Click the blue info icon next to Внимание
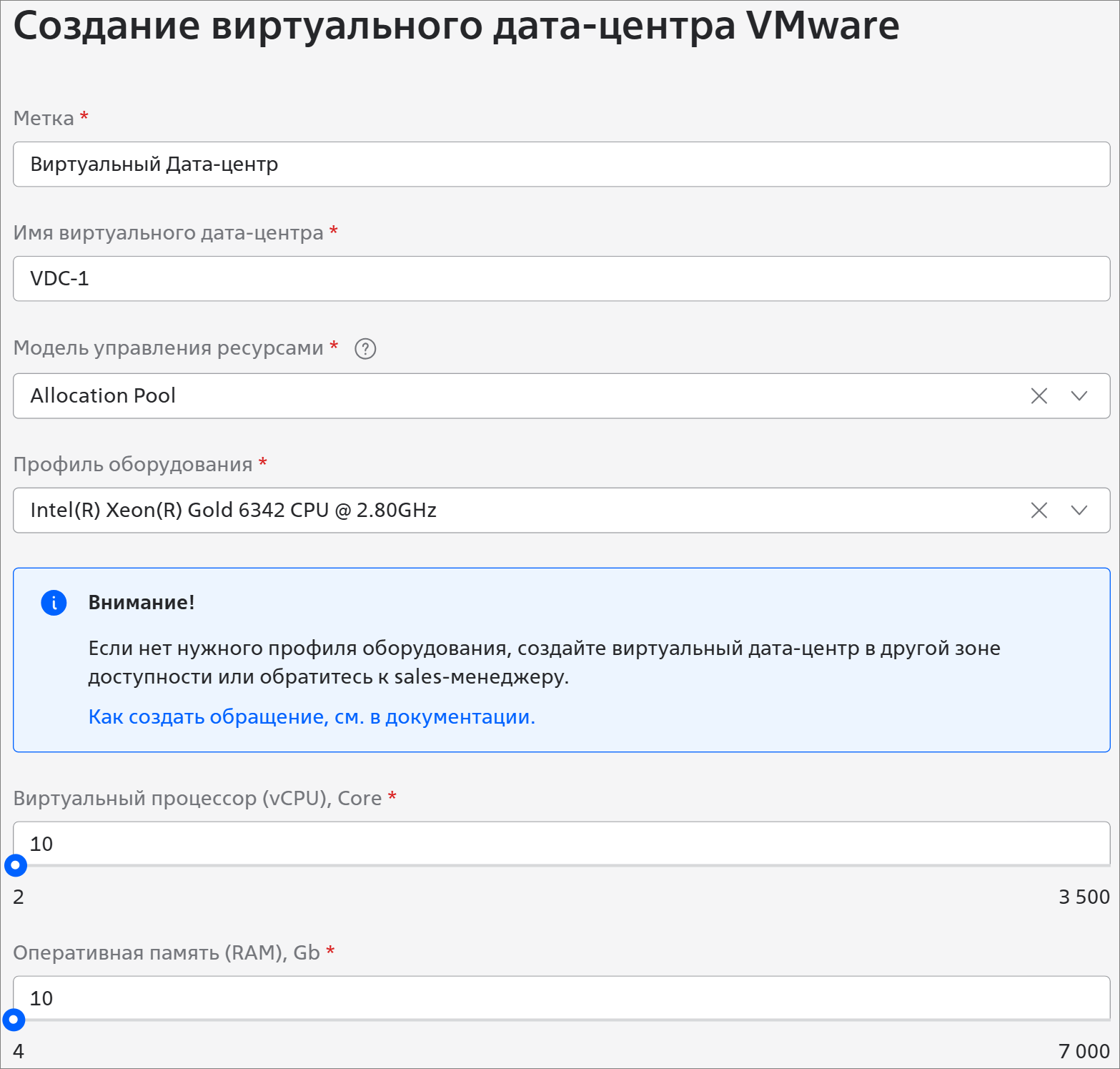This screenshot has width=1120, height=1069. (54, 603)
